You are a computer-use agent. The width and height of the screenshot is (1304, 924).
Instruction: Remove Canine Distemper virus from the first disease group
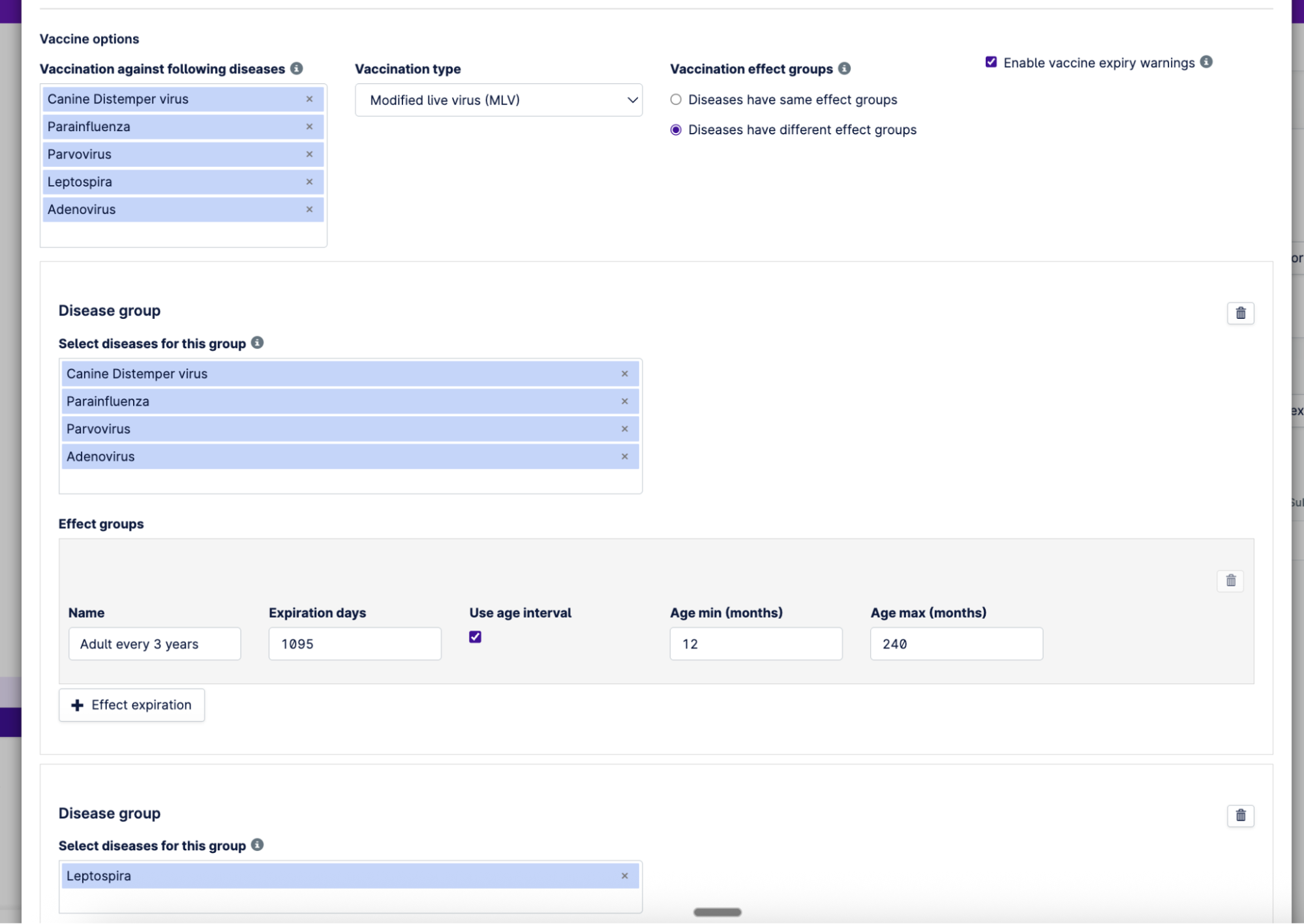(624, 374)
